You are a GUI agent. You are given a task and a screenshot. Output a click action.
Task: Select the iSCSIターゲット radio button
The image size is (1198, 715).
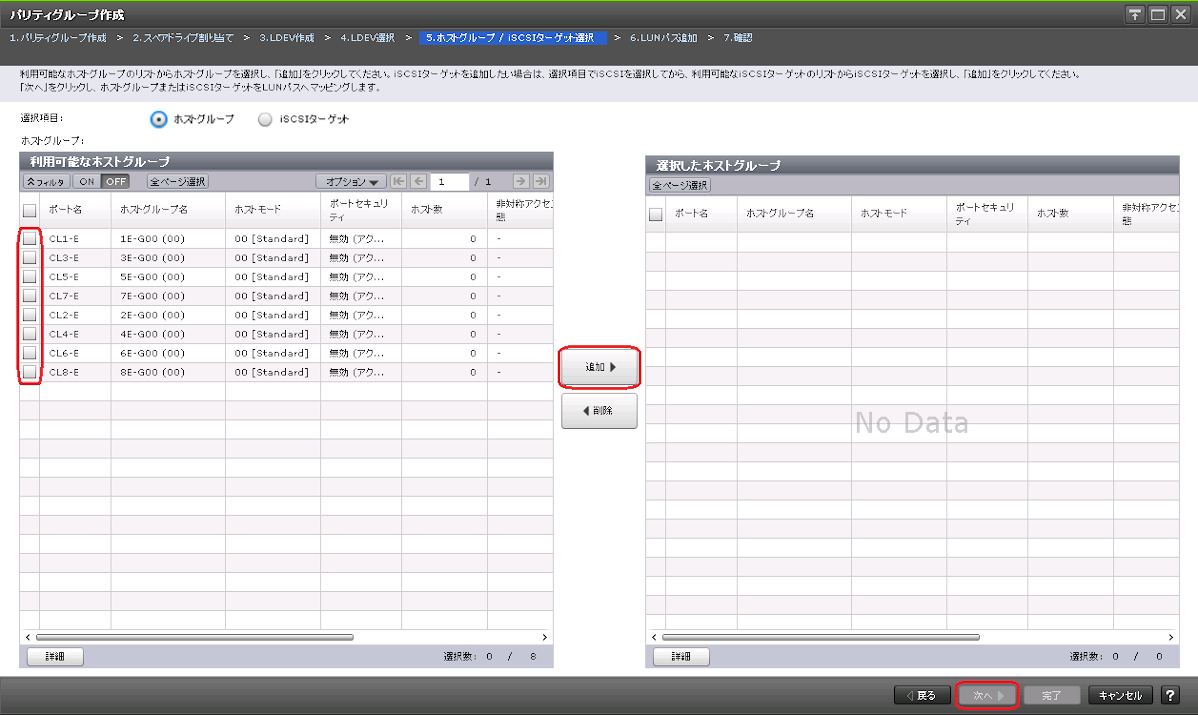[x=265, y=119]
